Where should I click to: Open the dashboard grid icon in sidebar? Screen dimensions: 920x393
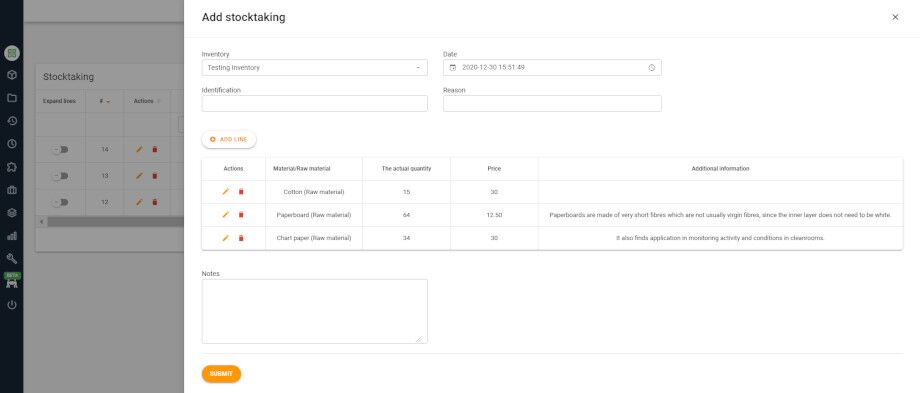click(12, 53)
